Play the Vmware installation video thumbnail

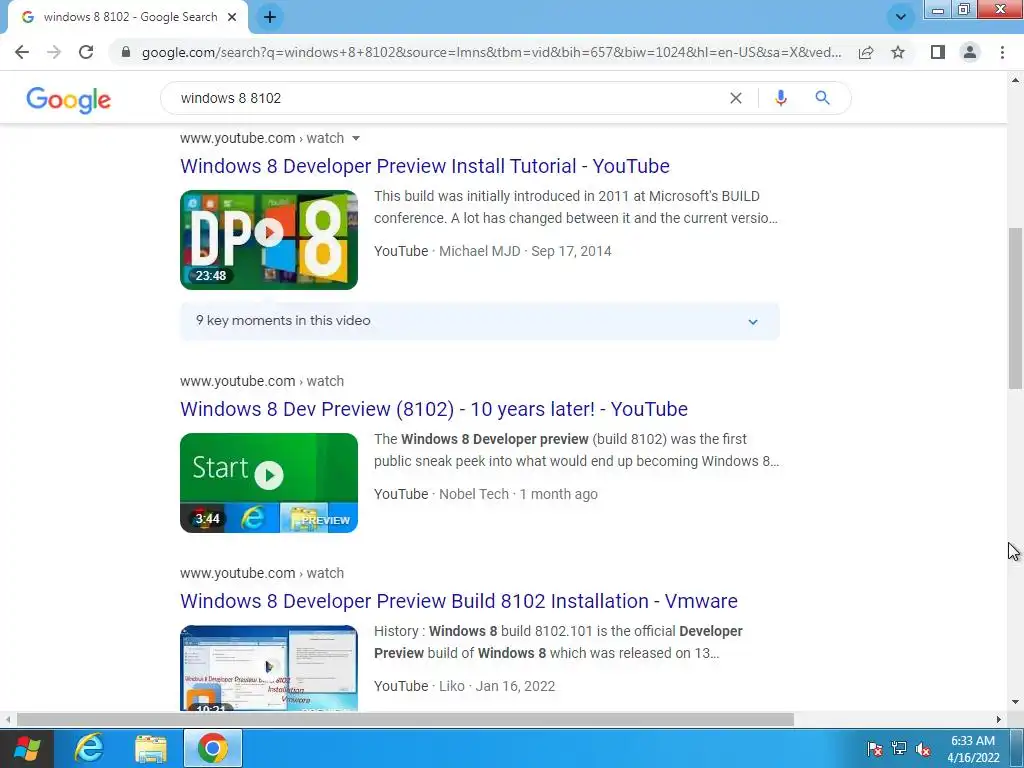269,667
